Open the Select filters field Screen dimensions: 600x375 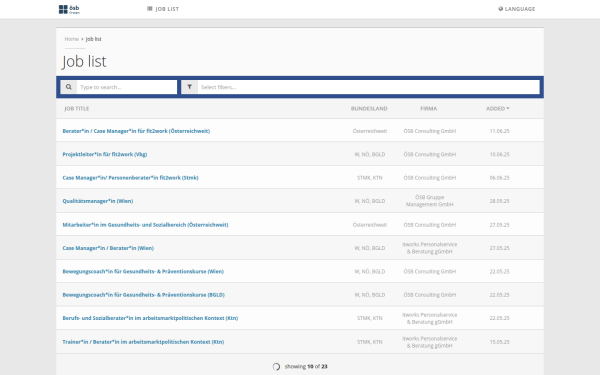tap(368, 87)
